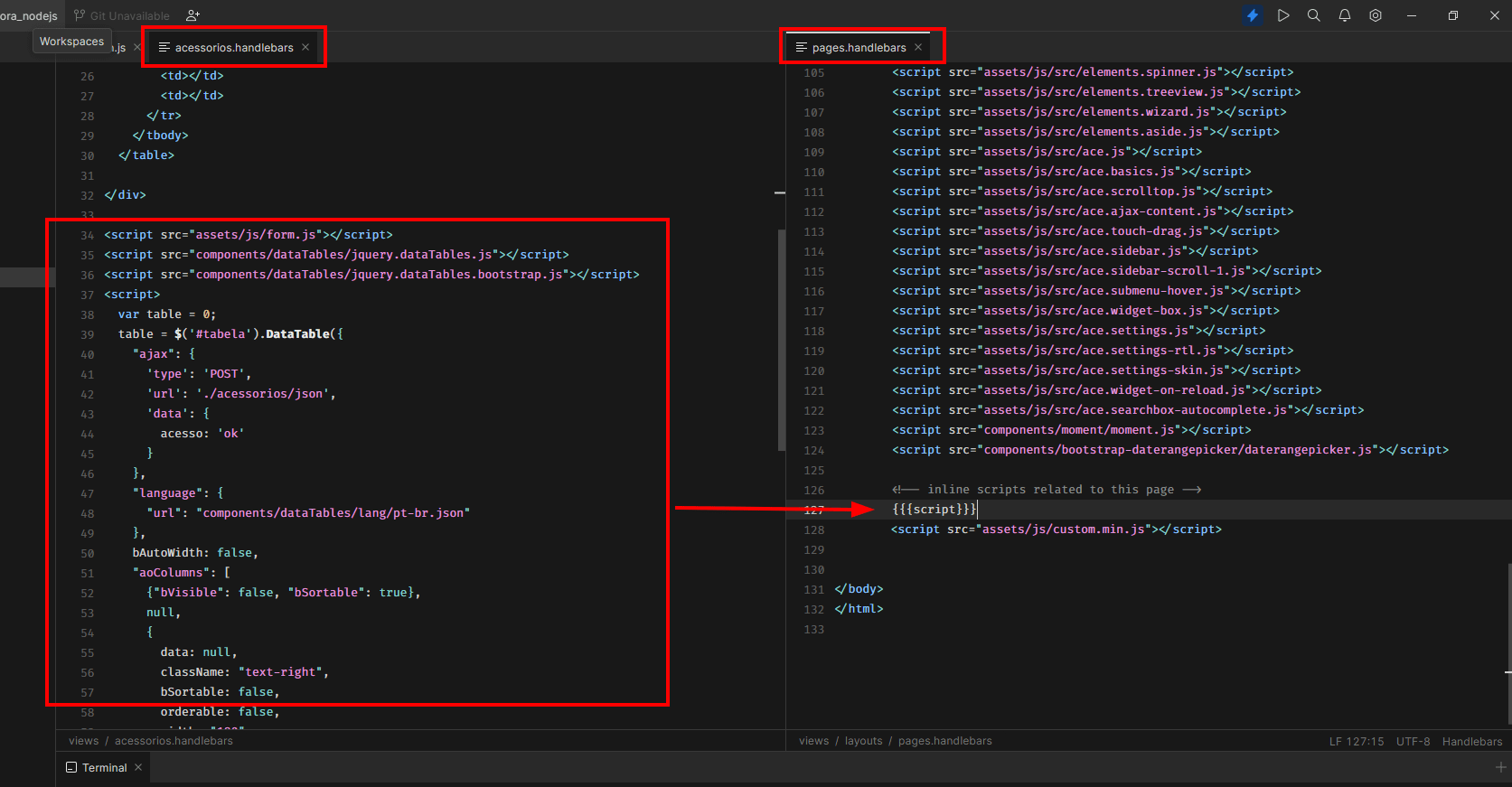Click className: "text-right" line
1512x787 pixels.
click(245, 672)
